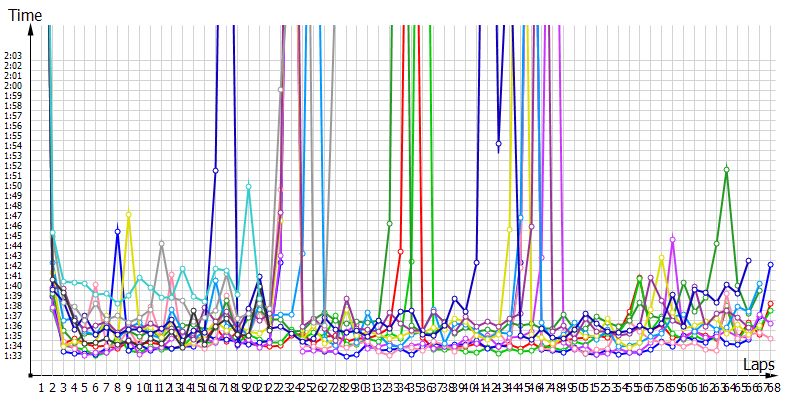
Task: Click the 1:41 time axis value
Action: pyautogui.click(x=13, y=276)
